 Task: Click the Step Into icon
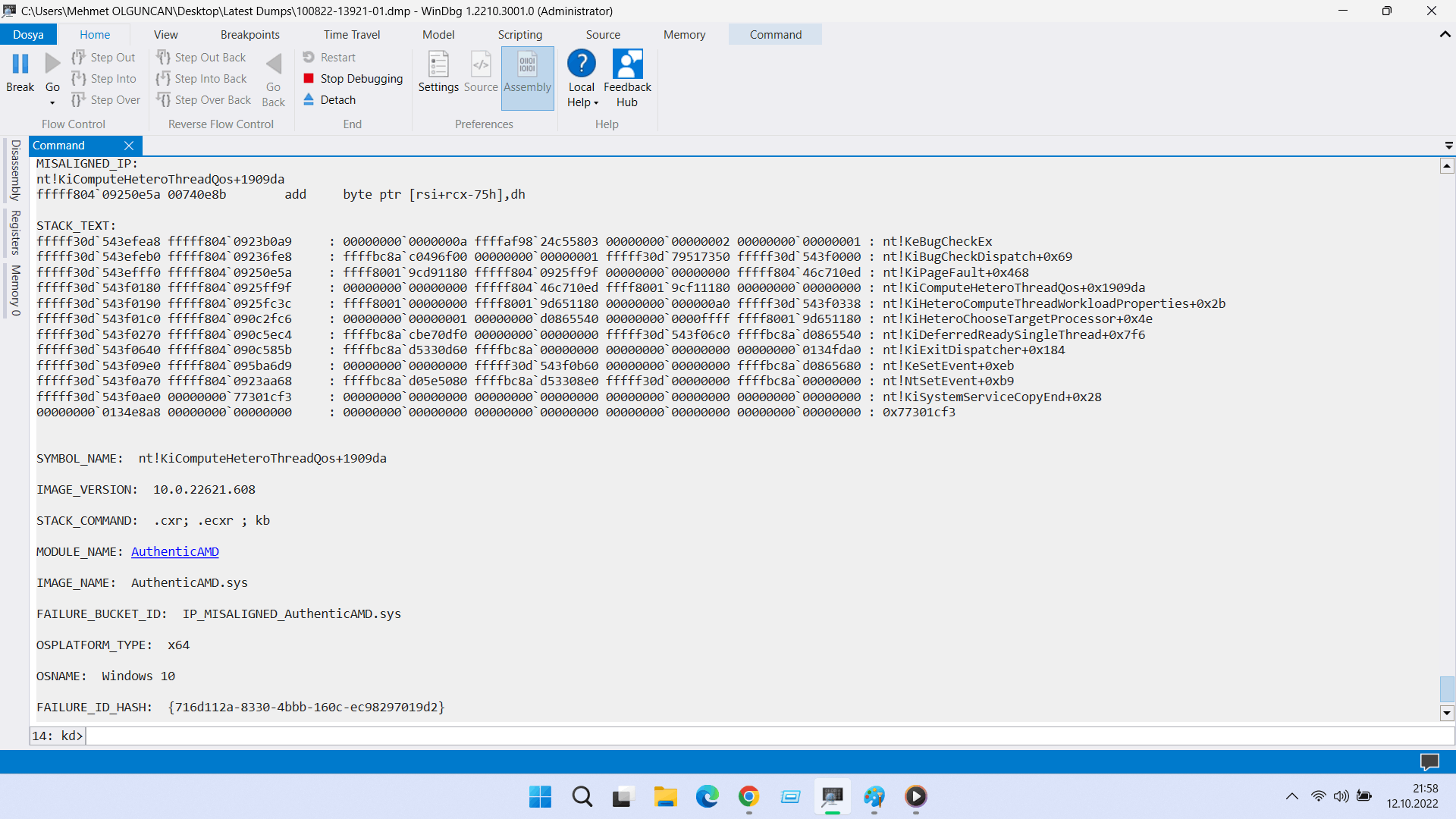coord(79,79)
